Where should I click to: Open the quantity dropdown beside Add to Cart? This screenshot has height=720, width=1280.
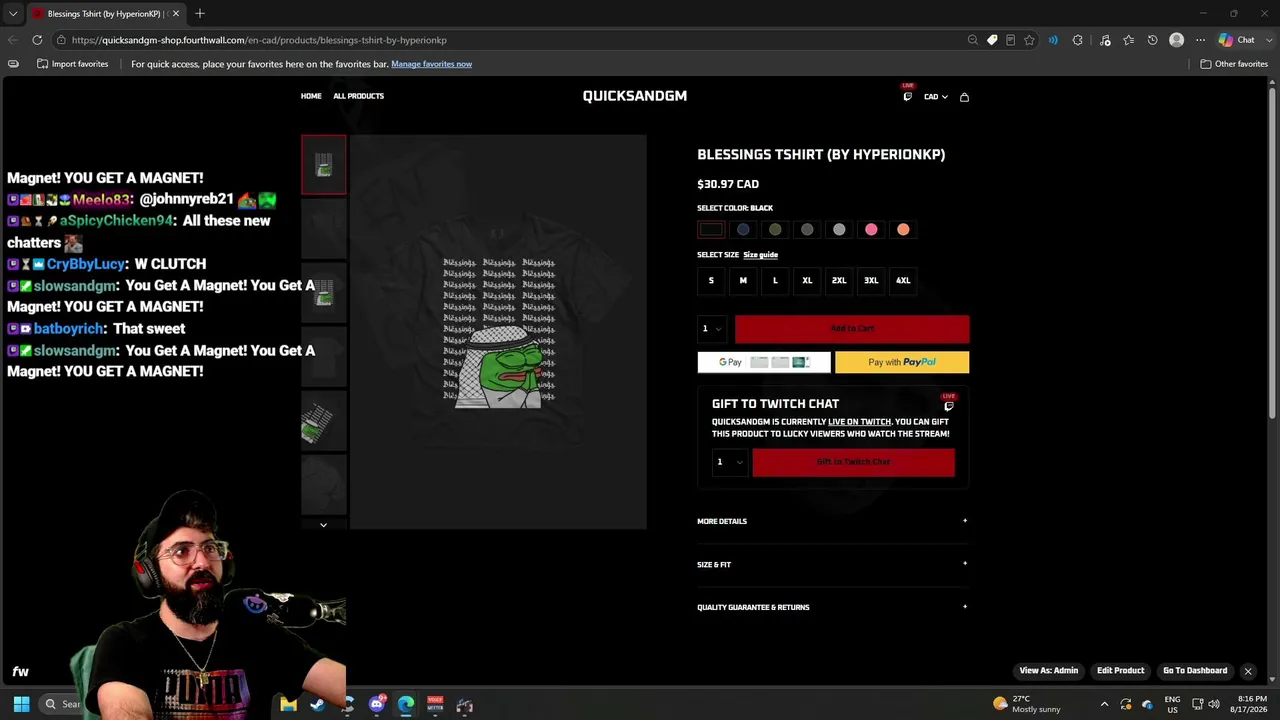pyautogui.click(x=712, y=329)
